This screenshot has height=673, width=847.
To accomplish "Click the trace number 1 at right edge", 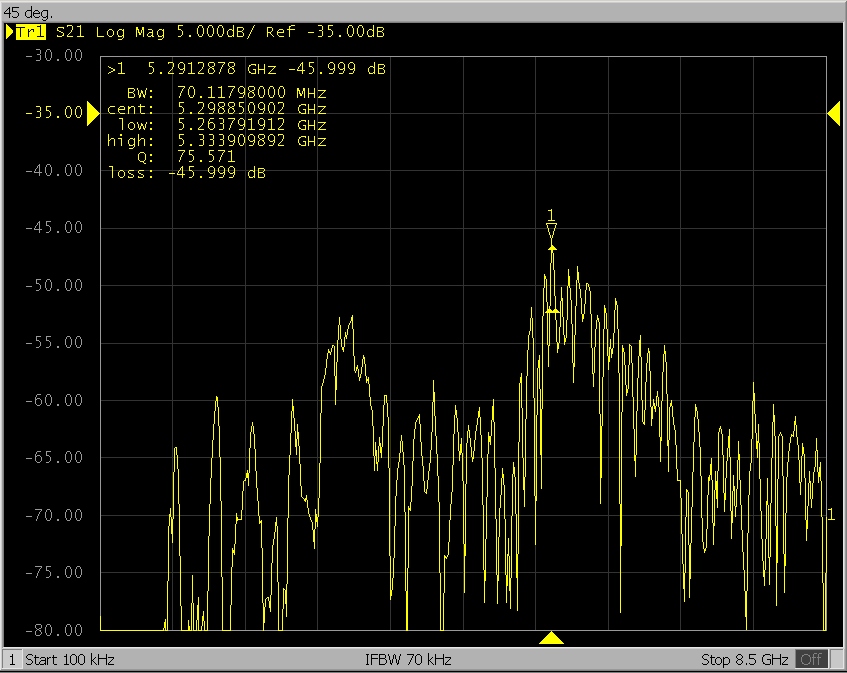I will [x=831, y=514].
